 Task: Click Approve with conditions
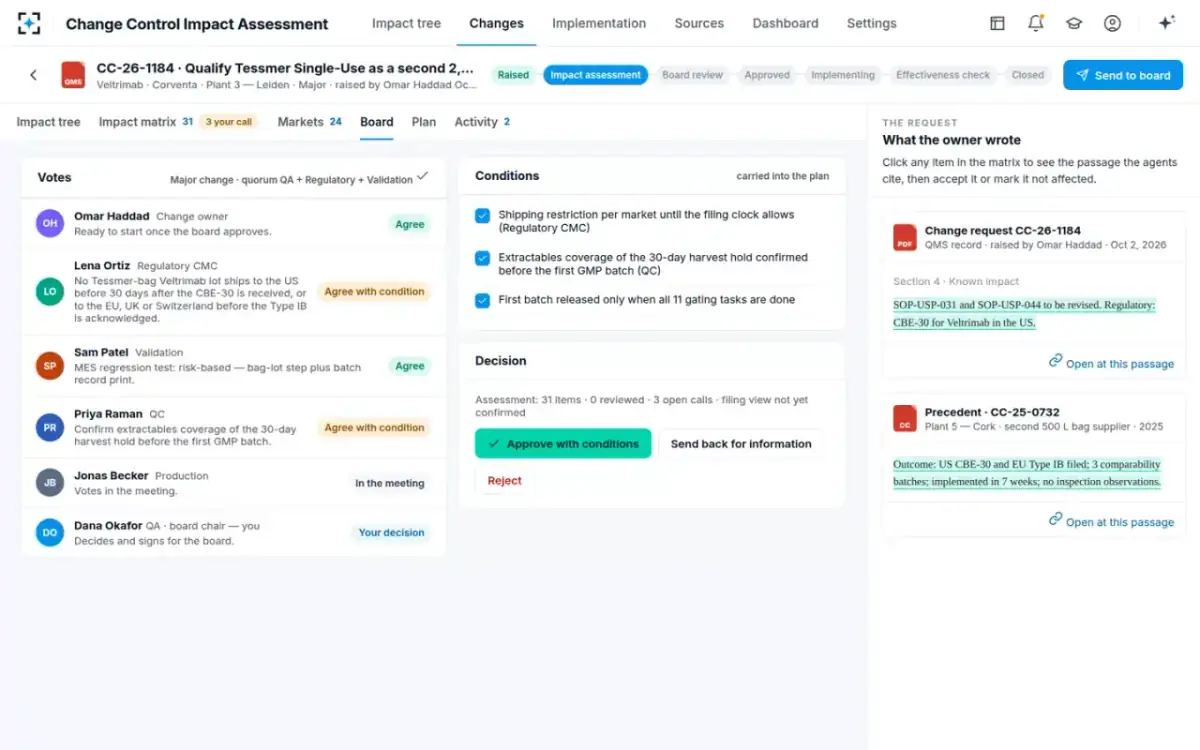click(x=563, y=444)
